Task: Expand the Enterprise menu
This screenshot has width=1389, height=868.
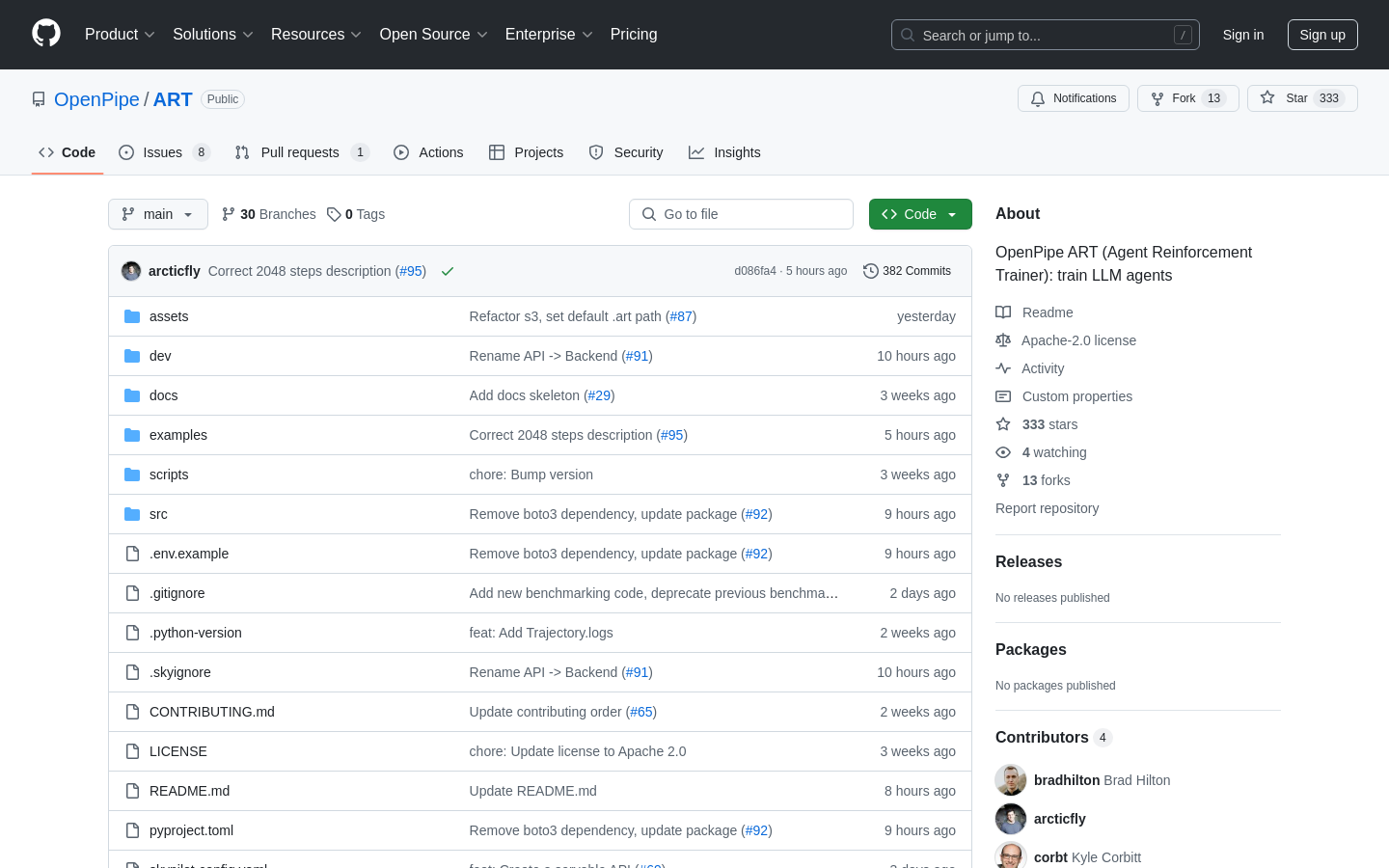Action: coord(549,34)
